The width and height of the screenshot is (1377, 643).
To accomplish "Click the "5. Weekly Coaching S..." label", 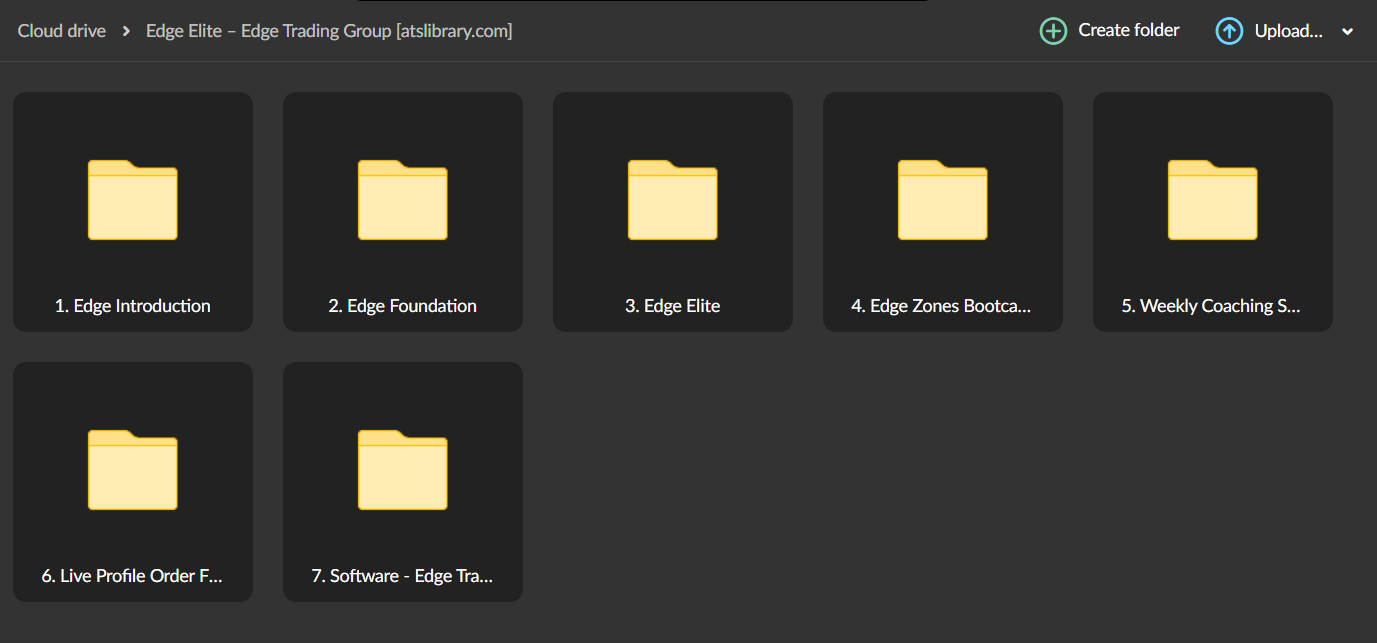I will (1211, 306).
